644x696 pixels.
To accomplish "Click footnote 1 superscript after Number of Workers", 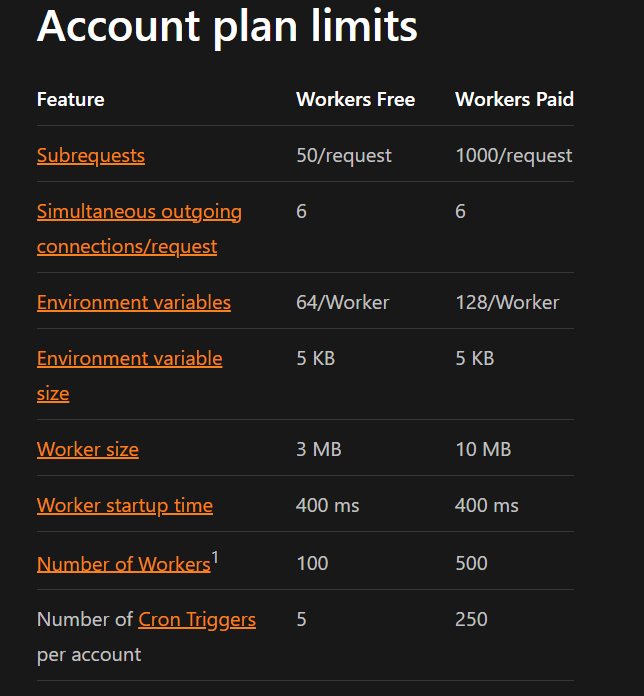I will (215, 557).
